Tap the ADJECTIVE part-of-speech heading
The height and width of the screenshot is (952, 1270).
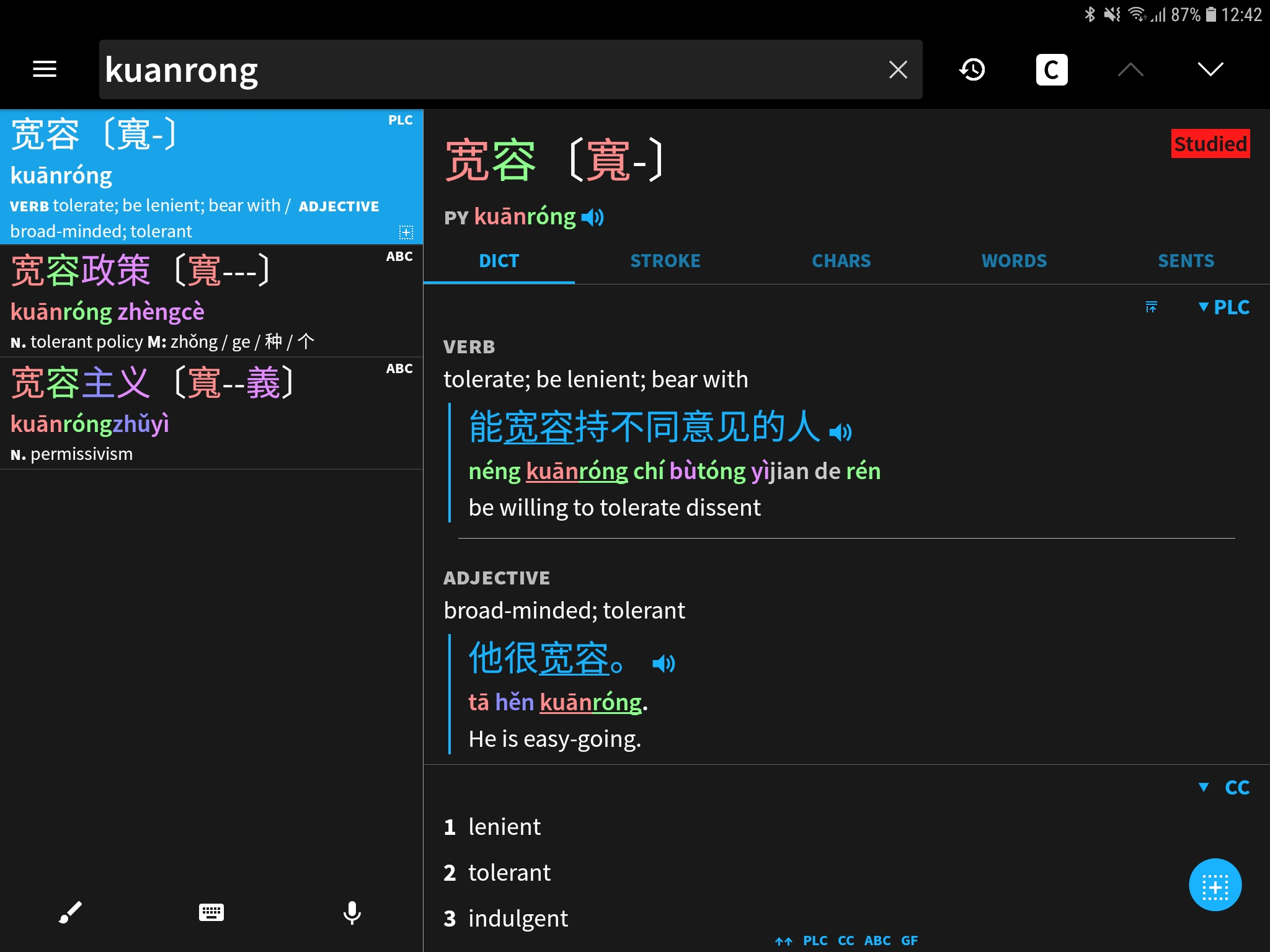pos(497,578)
